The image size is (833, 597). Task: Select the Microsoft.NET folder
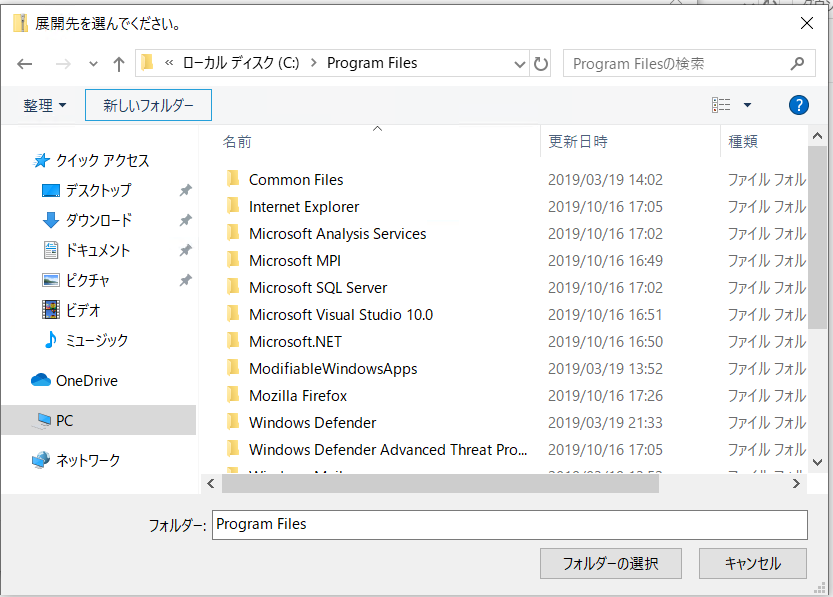(x=295, y=342)
